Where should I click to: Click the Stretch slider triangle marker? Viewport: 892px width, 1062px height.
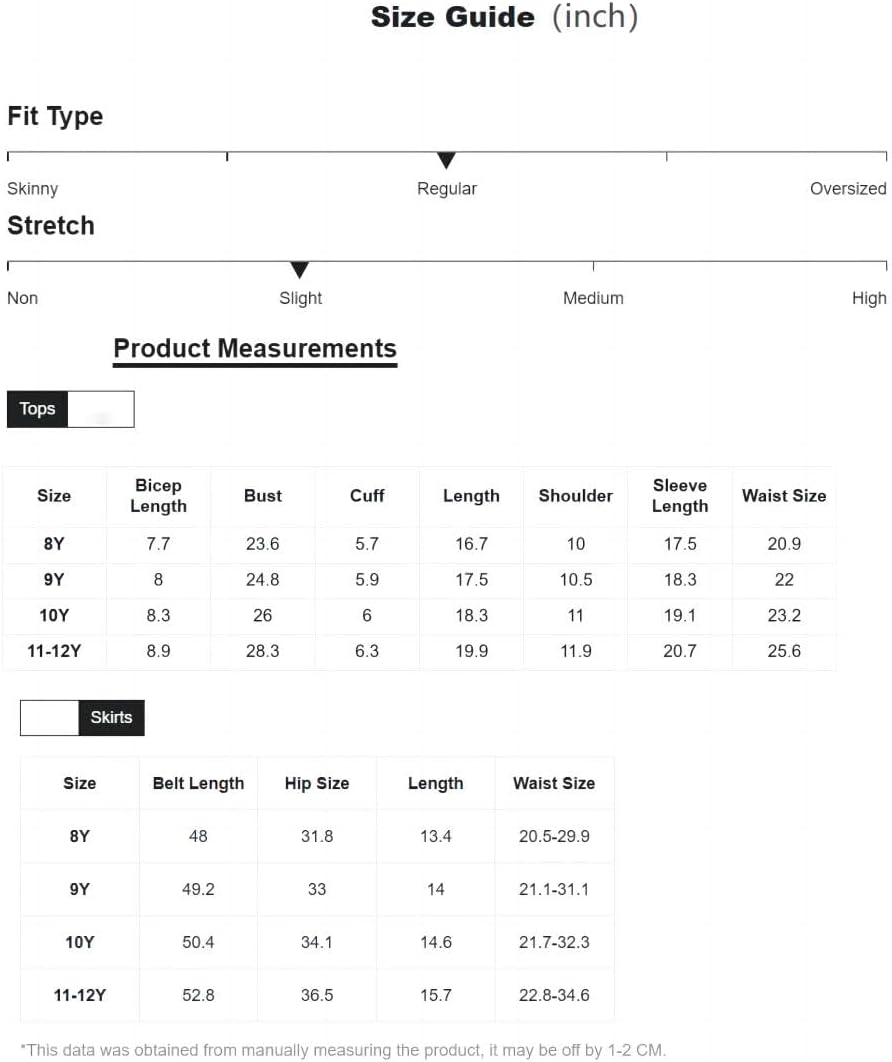[x=299, y=270]
